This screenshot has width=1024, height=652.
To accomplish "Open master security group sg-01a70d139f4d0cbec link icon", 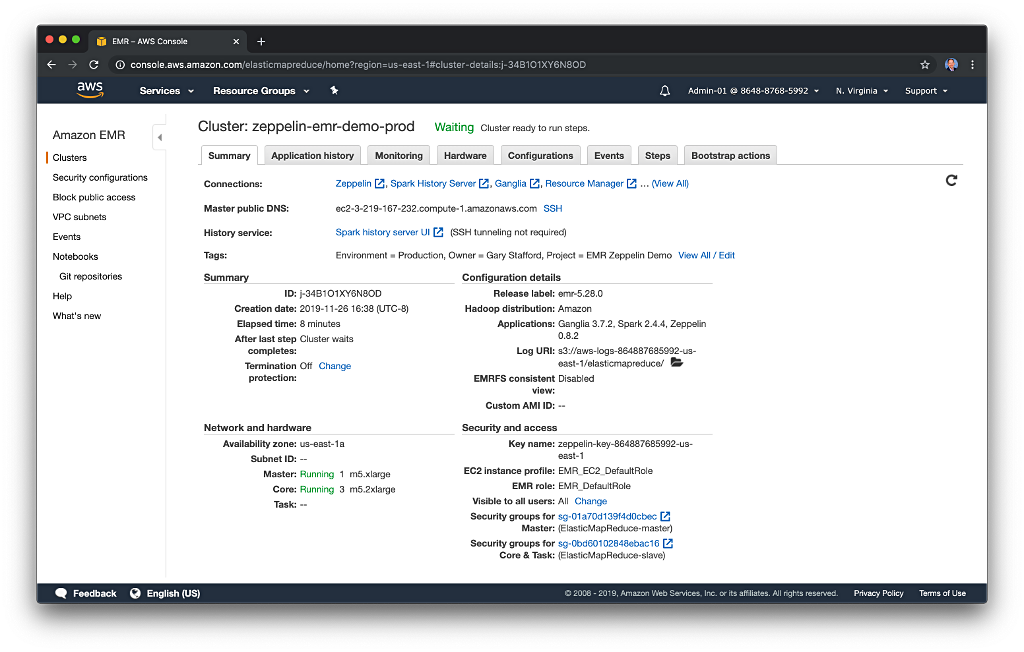I will pos(665,516).
